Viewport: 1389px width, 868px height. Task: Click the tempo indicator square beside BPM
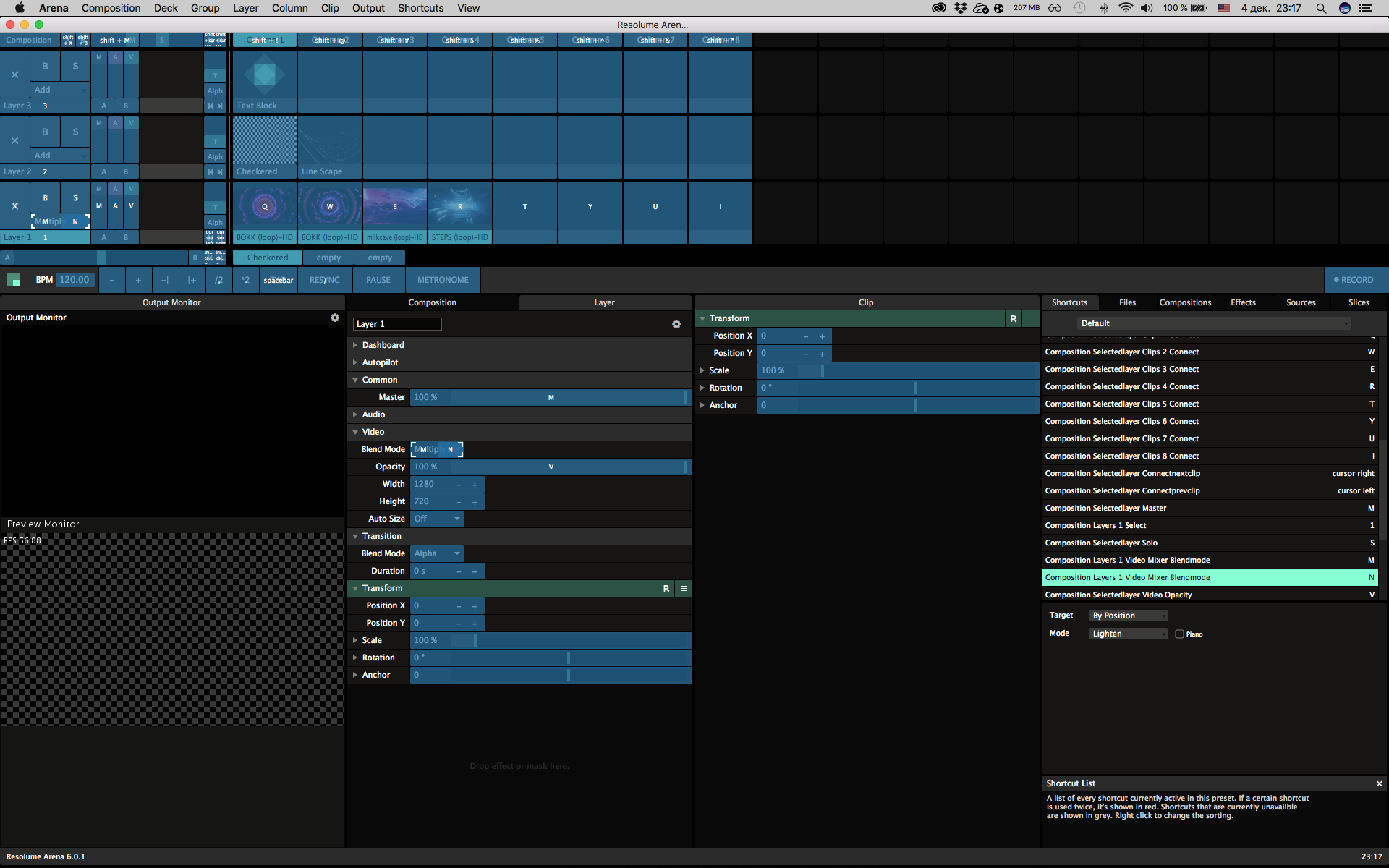(x=13, y=280)
